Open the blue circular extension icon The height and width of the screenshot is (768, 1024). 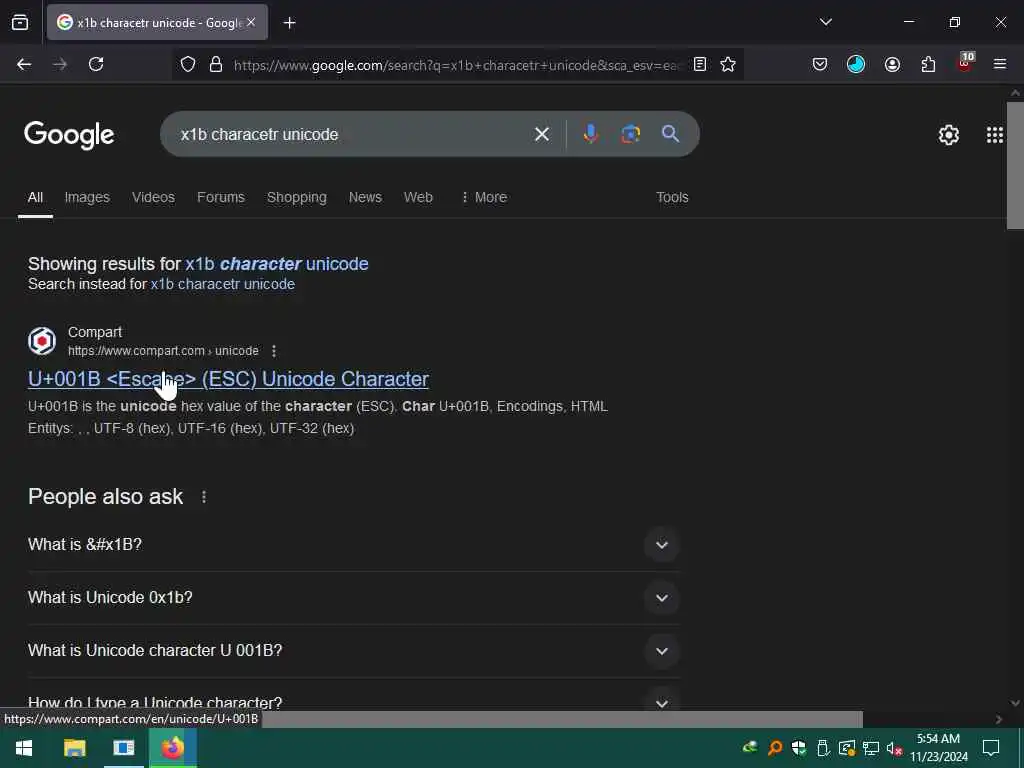(x=856, y=64)
